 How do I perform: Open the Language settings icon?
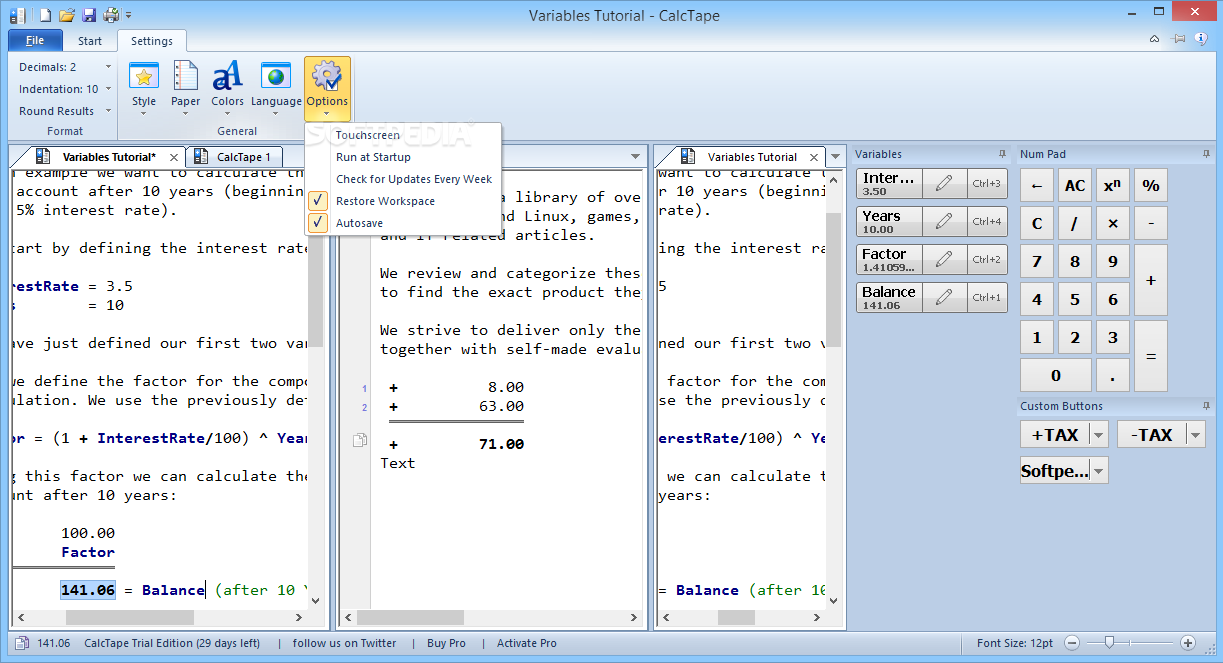[276, 76]
